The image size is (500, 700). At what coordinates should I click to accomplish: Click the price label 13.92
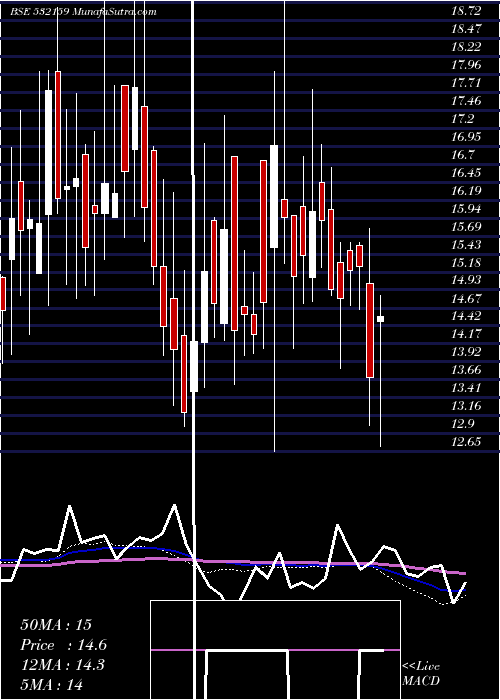(467, 352)
